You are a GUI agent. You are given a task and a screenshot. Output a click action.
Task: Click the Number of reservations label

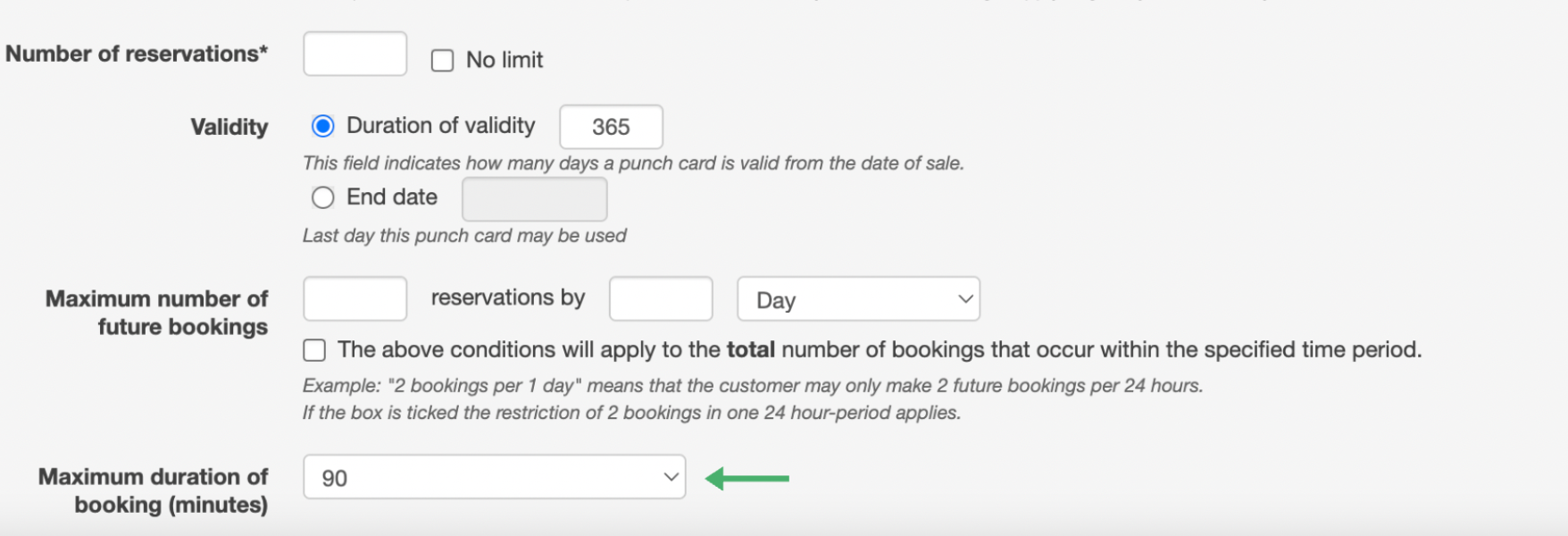click(x=138, y=54)
